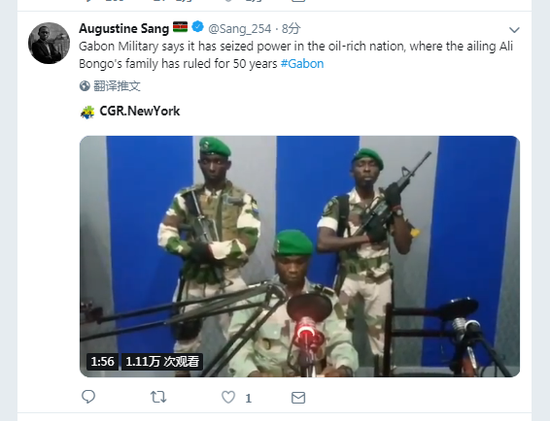Click the reply speech bubble icon
The width and height of the screenshot is (550, 421).
click(x=88, y=397)
